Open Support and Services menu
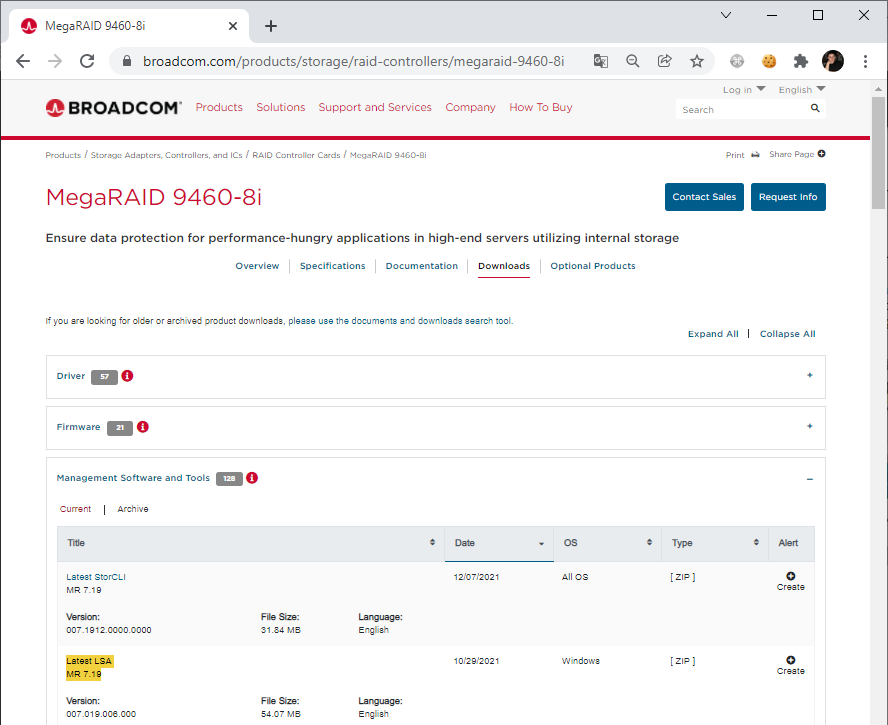The width and height of the screenshot is (888, 725). [x=375, y=107]
